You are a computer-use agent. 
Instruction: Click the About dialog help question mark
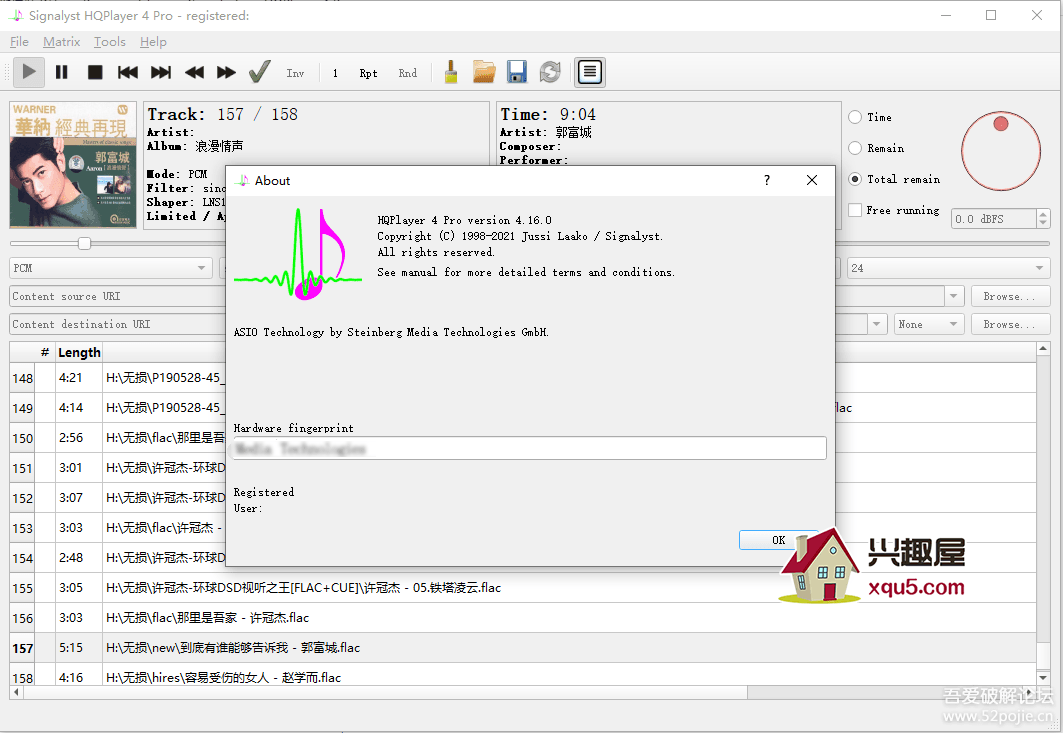(767, 180)
